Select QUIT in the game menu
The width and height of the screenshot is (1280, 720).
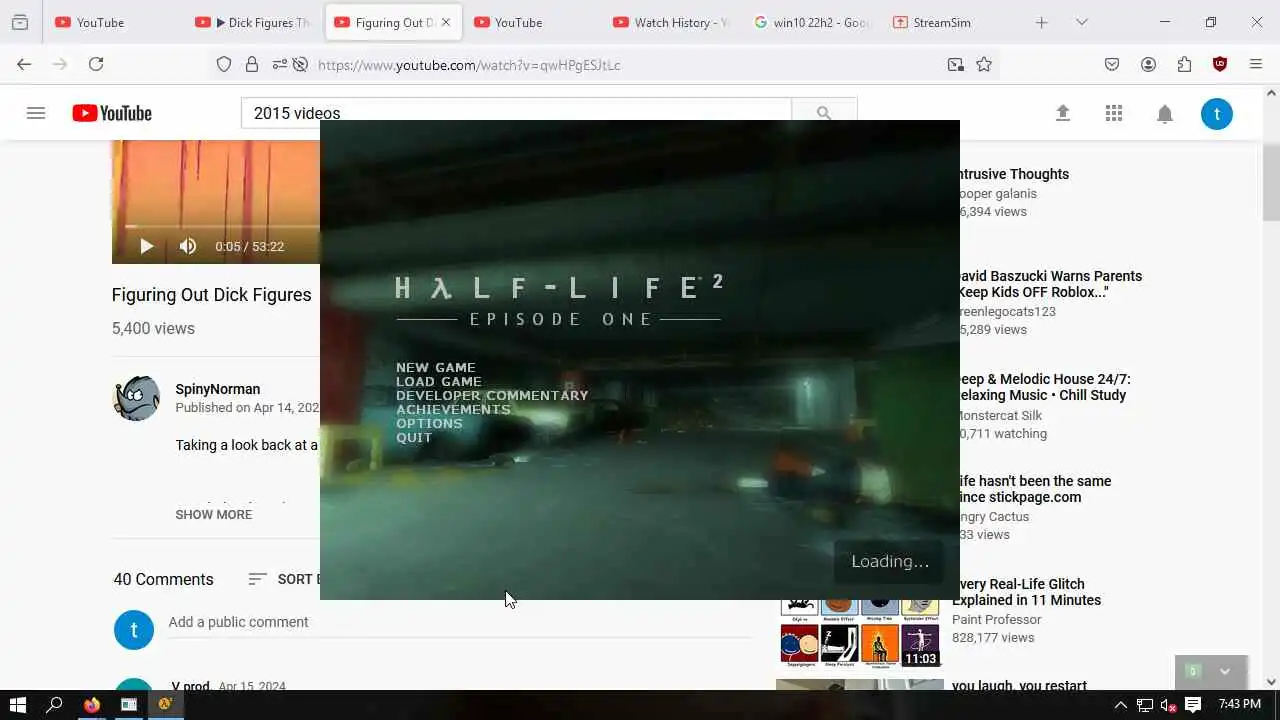(x=414, y=437)
